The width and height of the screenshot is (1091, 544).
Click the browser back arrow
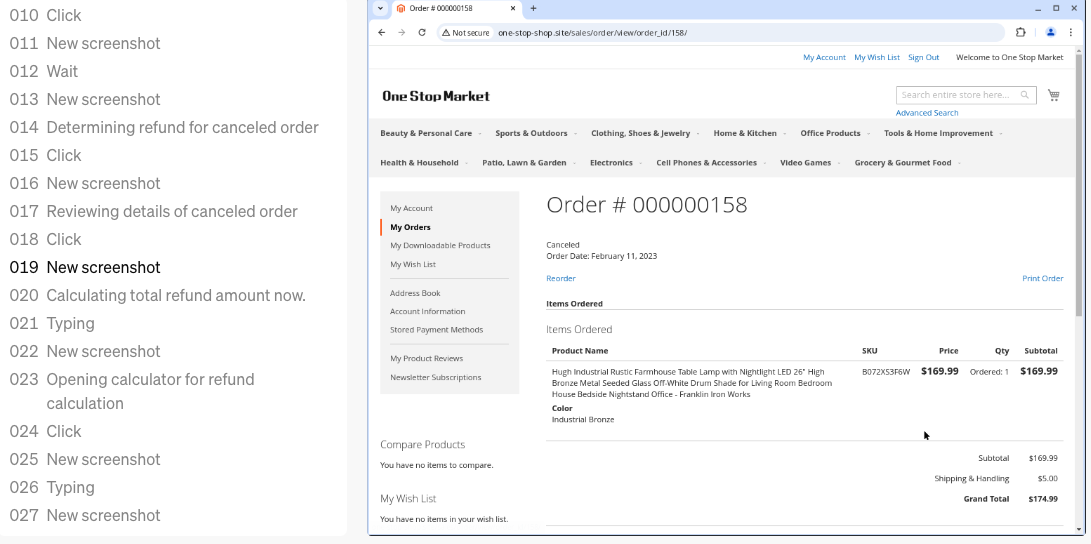pyautogui.click(x=381, y=33)
